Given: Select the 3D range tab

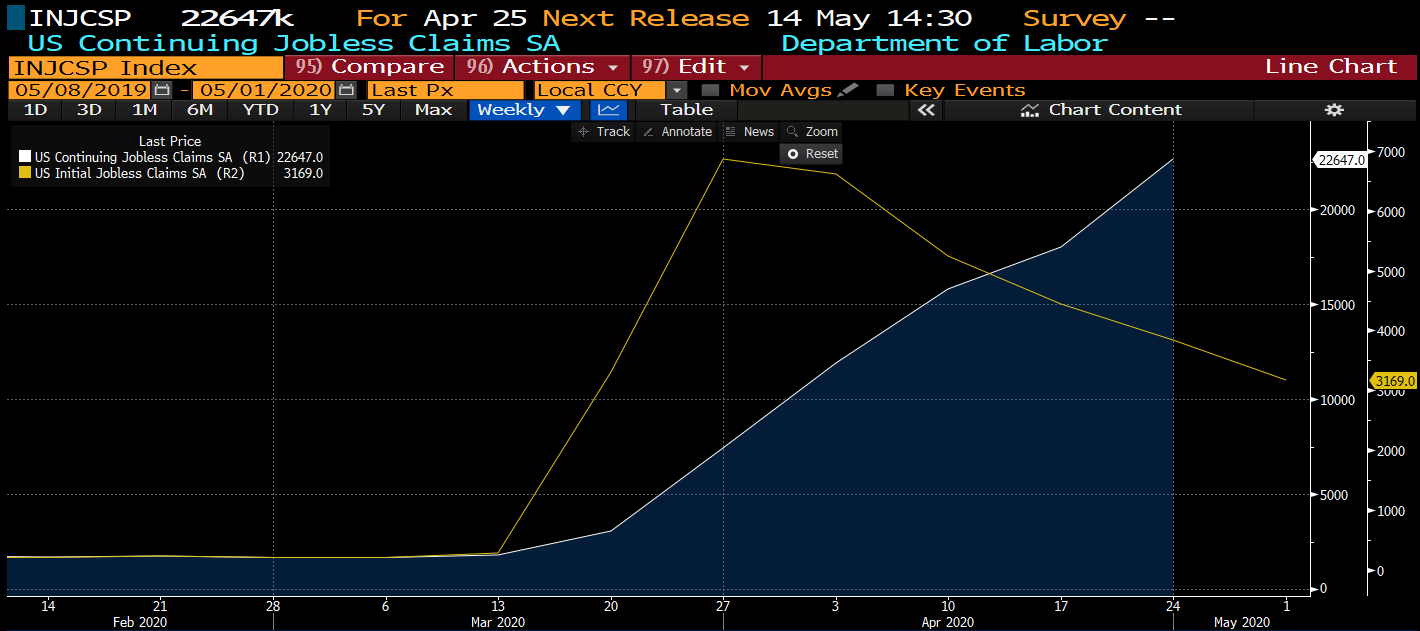Looking at the screenshot, I should (x=89, y=110).
